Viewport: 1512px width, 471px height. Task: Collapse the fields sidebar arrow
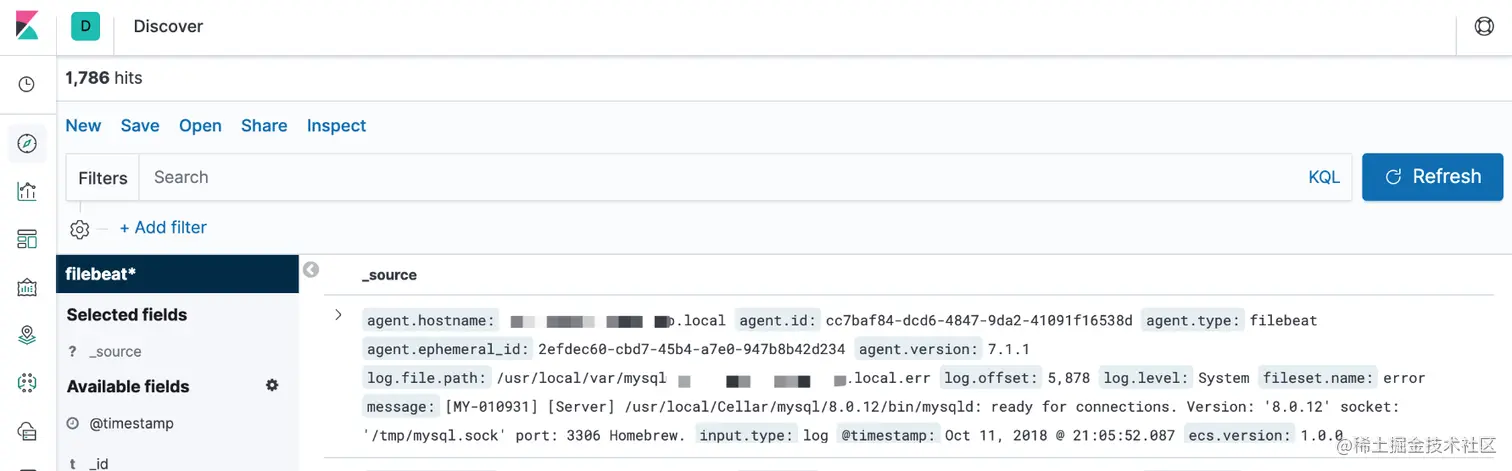(x=311, y=270)
